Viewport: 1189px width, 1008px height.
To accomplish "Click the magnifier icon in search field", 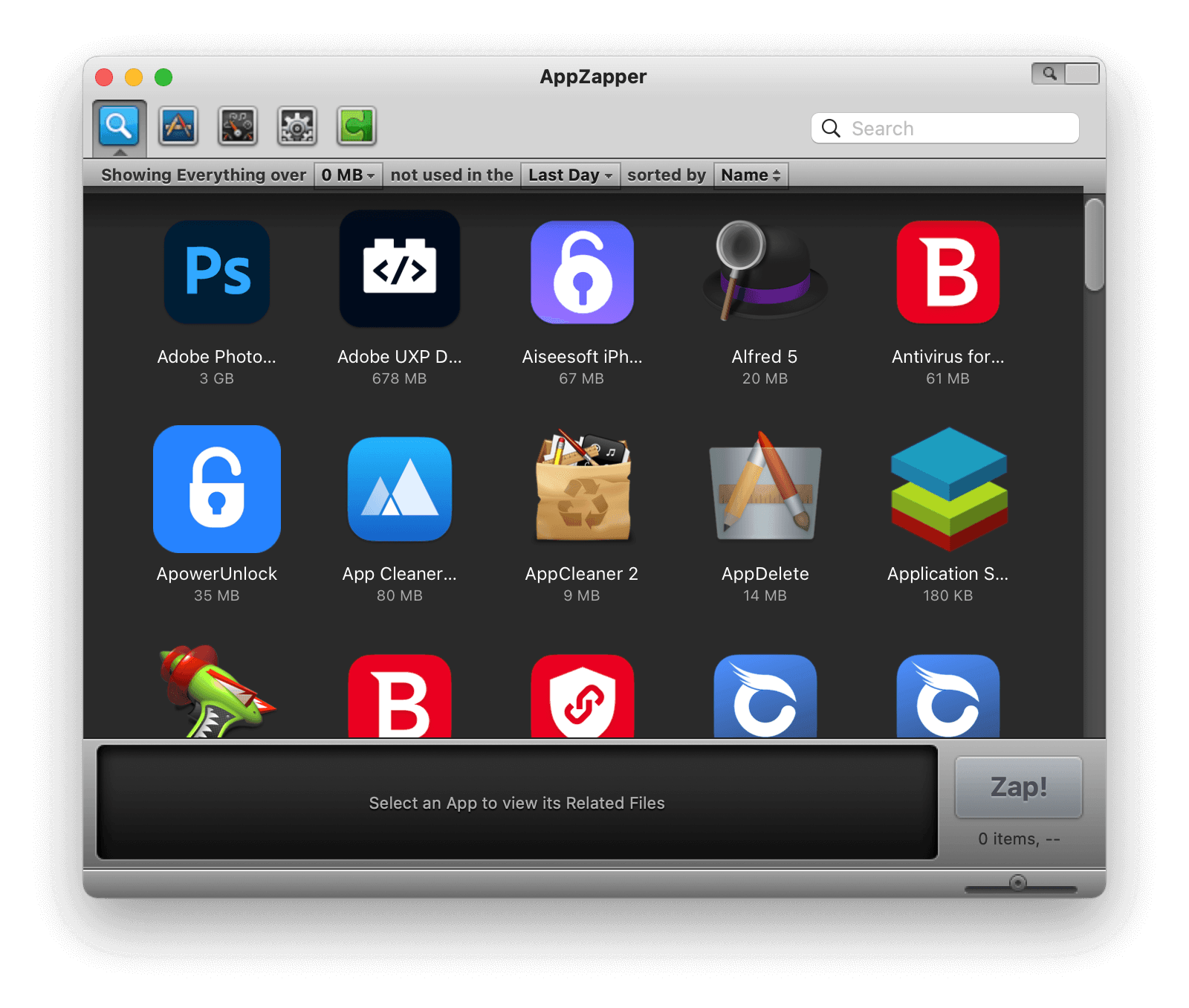I will 831,129.
